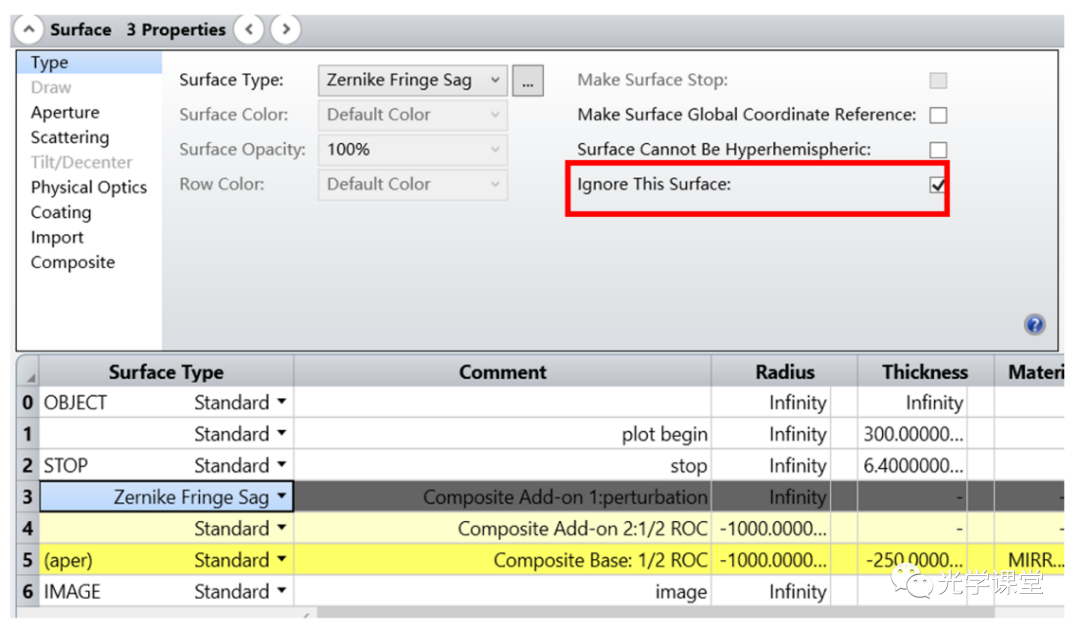Click the Radius column header
This screenshot has width=1080, height=630.
coord(785,372)
